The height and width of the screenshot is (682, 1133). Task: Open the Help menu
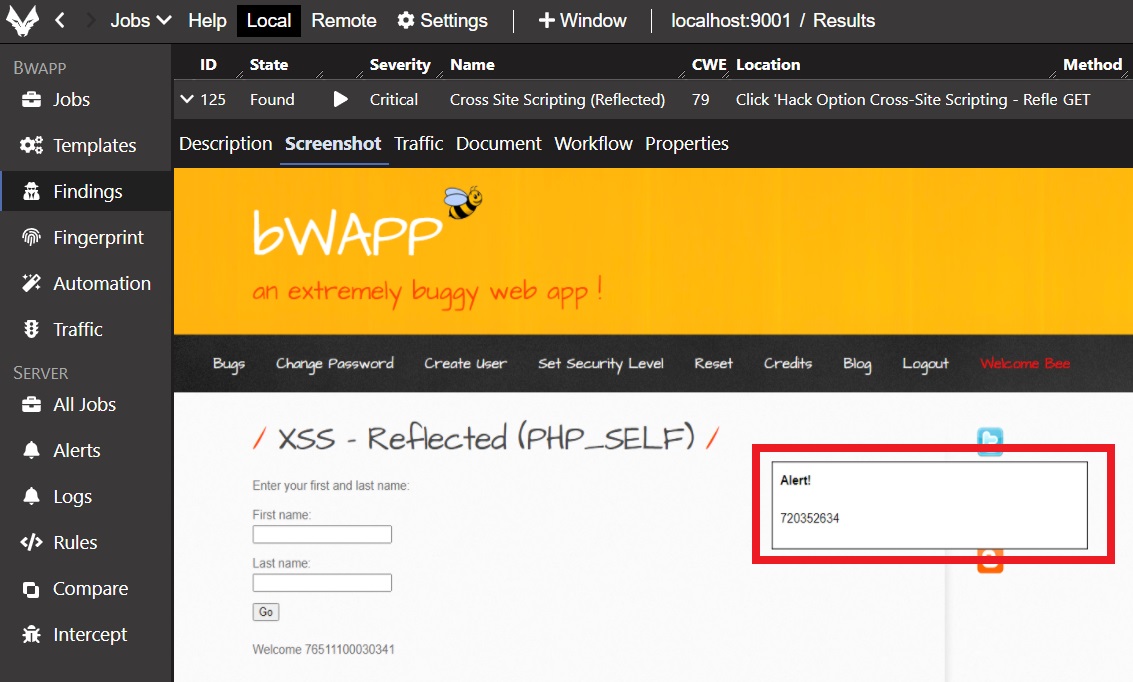click(x=207, y=20)
